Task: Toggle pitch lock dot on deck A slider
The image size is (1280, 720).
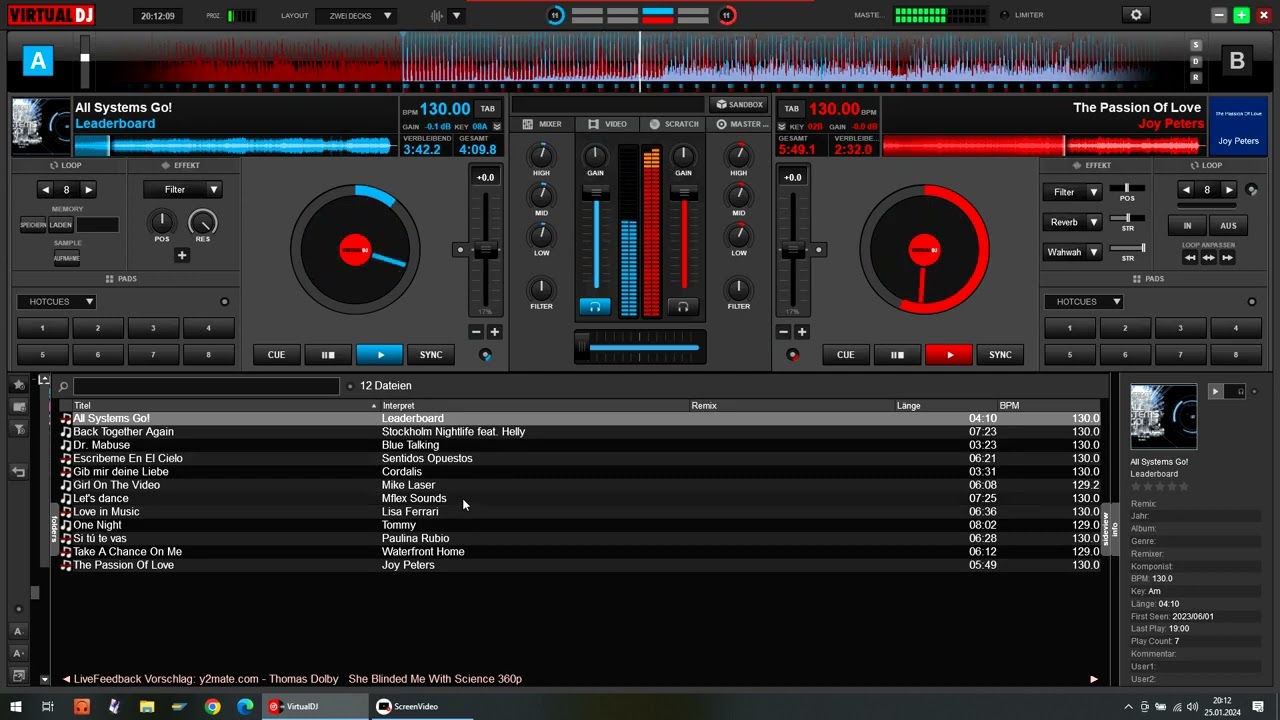Action: (x=460, y=249)
